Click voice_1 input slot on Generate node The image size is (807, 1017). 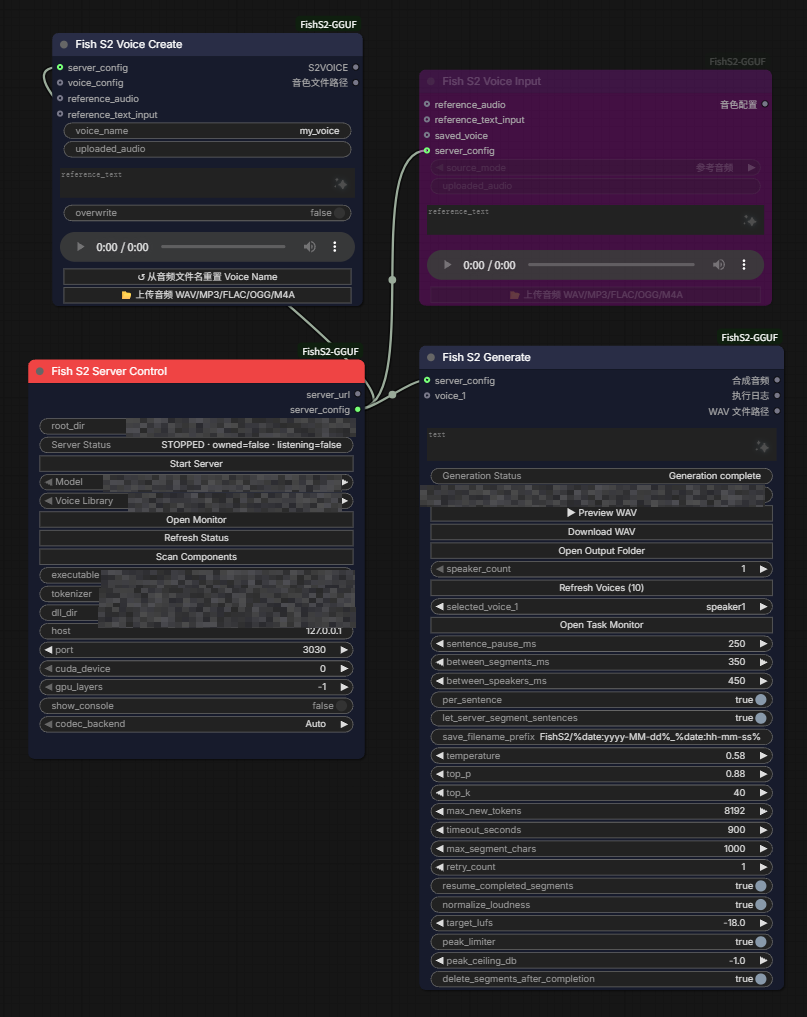coord(427,396)
